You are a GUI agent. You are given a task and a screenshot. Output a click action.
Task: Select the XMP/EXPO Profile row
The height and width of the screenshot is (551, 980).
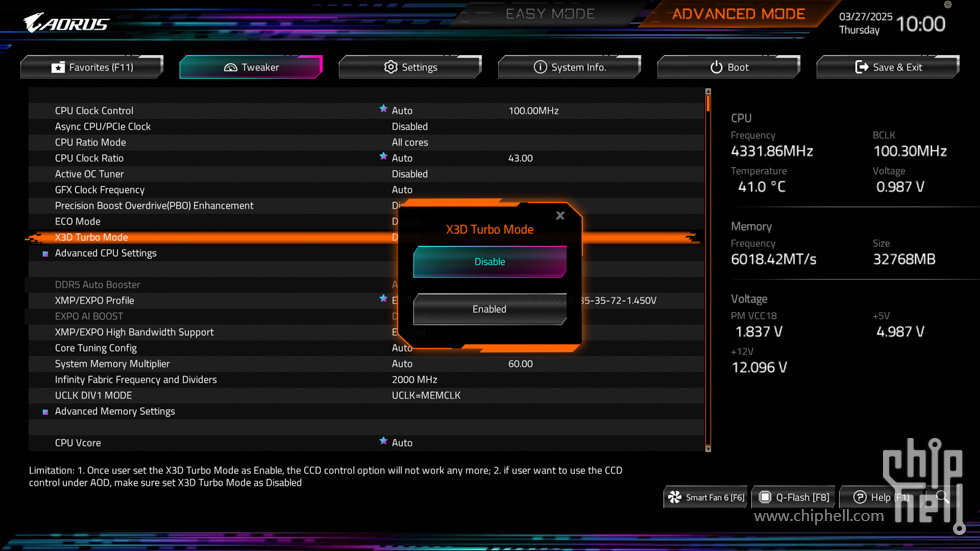pyautogui.click(x=366, y=300)
